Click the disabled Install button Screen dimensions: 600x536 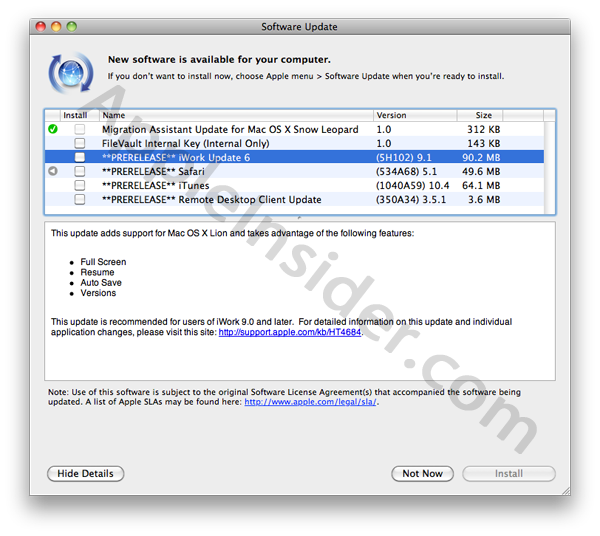509,474
